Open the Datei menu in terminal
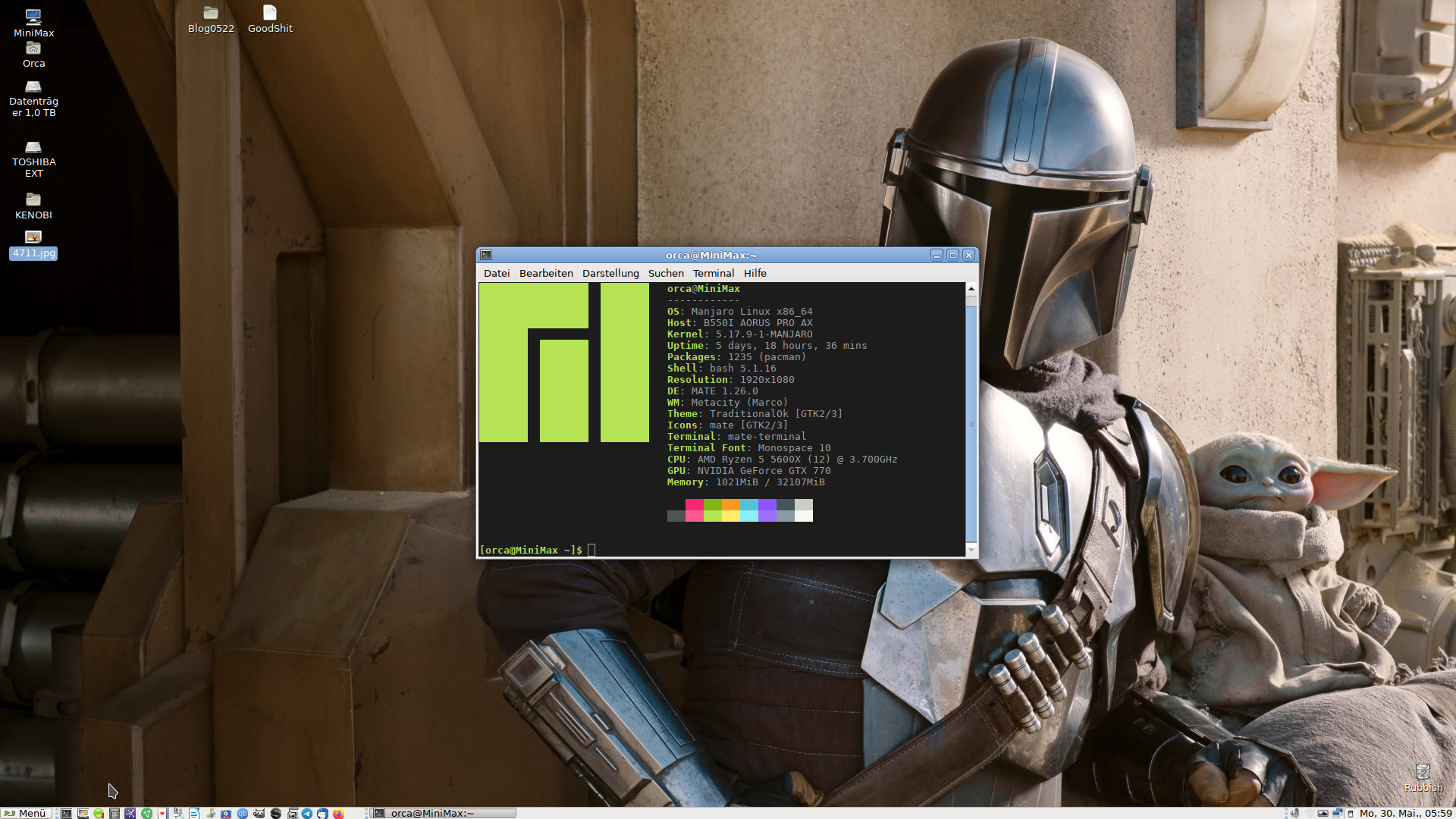The image size is (1456, 819). (497, 273)
